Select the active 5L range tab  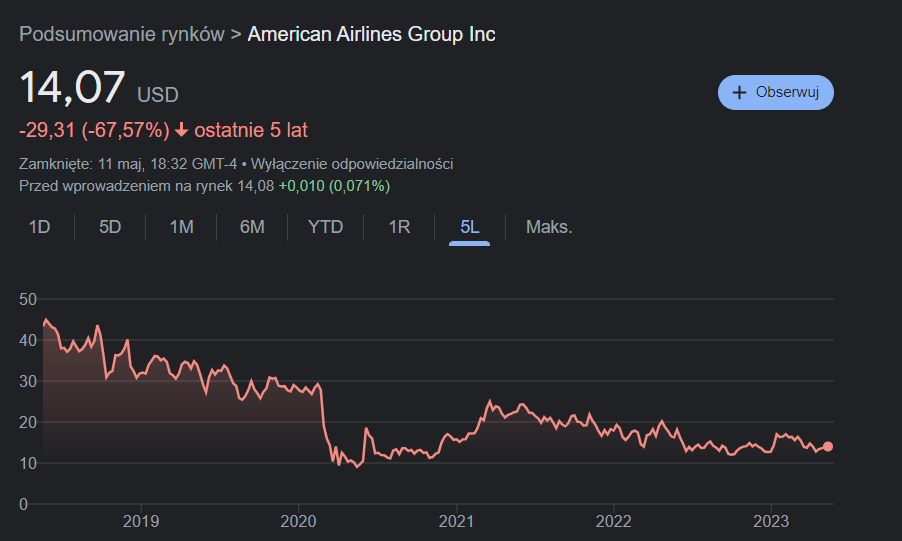tap(469, 227)
